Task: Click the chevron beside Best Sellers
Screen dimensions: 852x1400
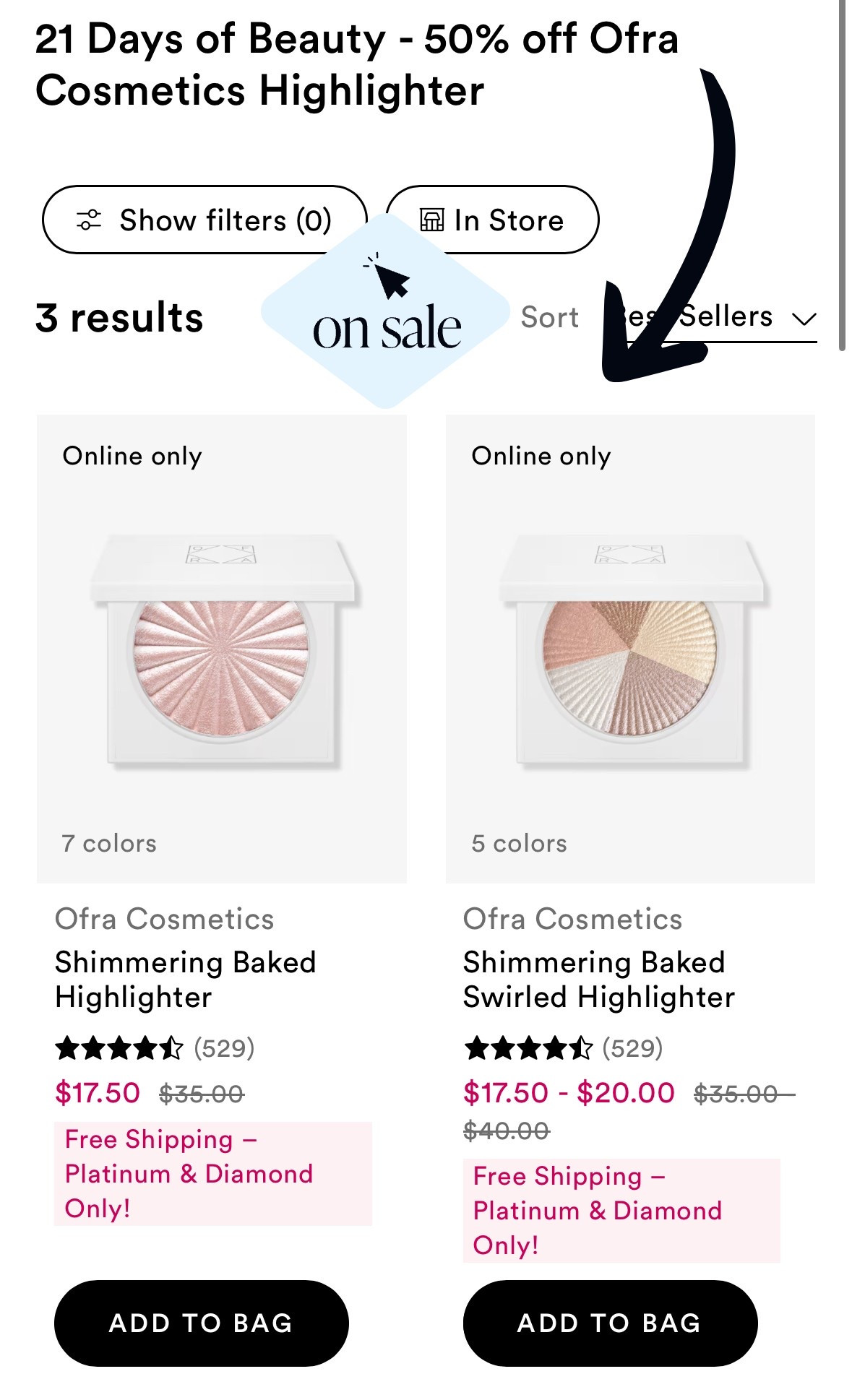Action: [804, 318]
